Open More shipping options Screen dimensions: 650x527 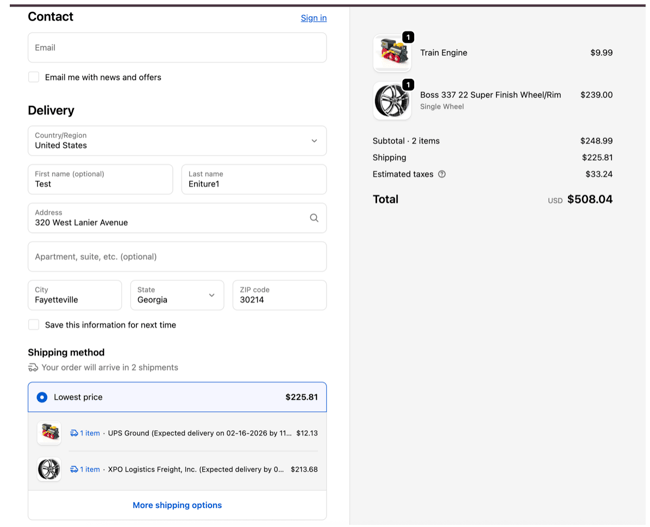(177, 505)
